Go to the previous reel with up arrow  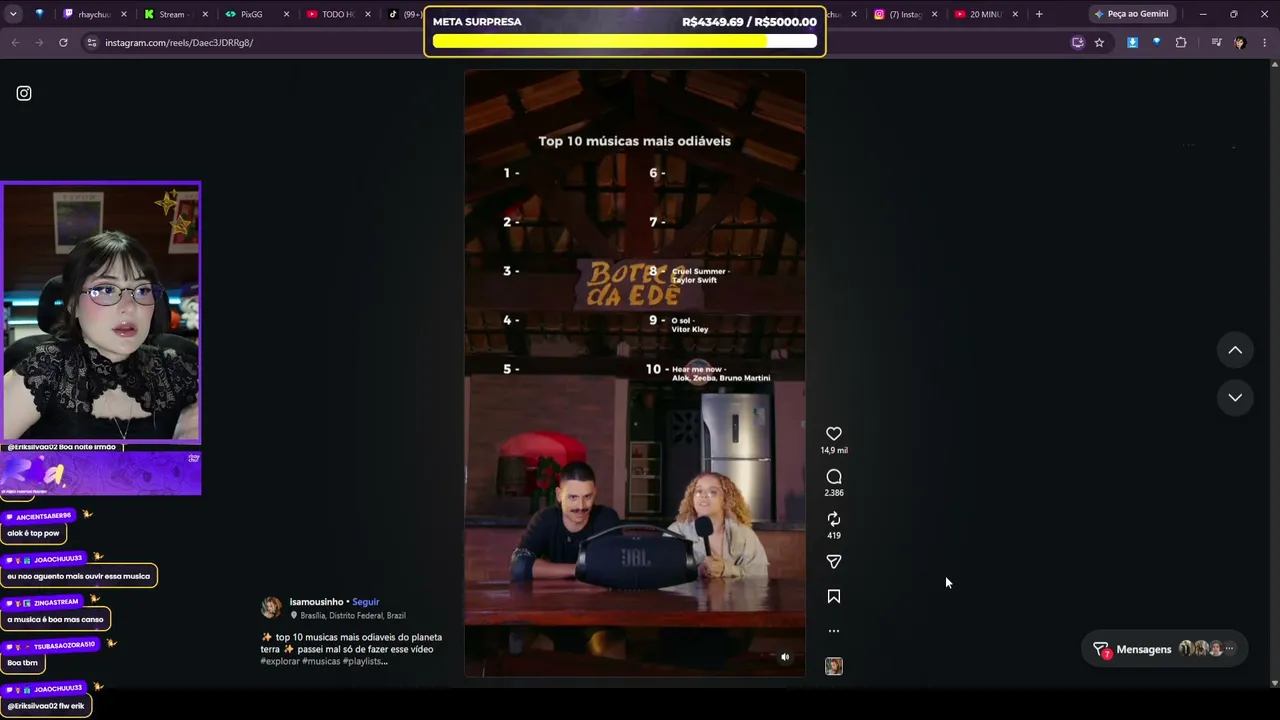pyautogui.click(x=1235, y=350)
